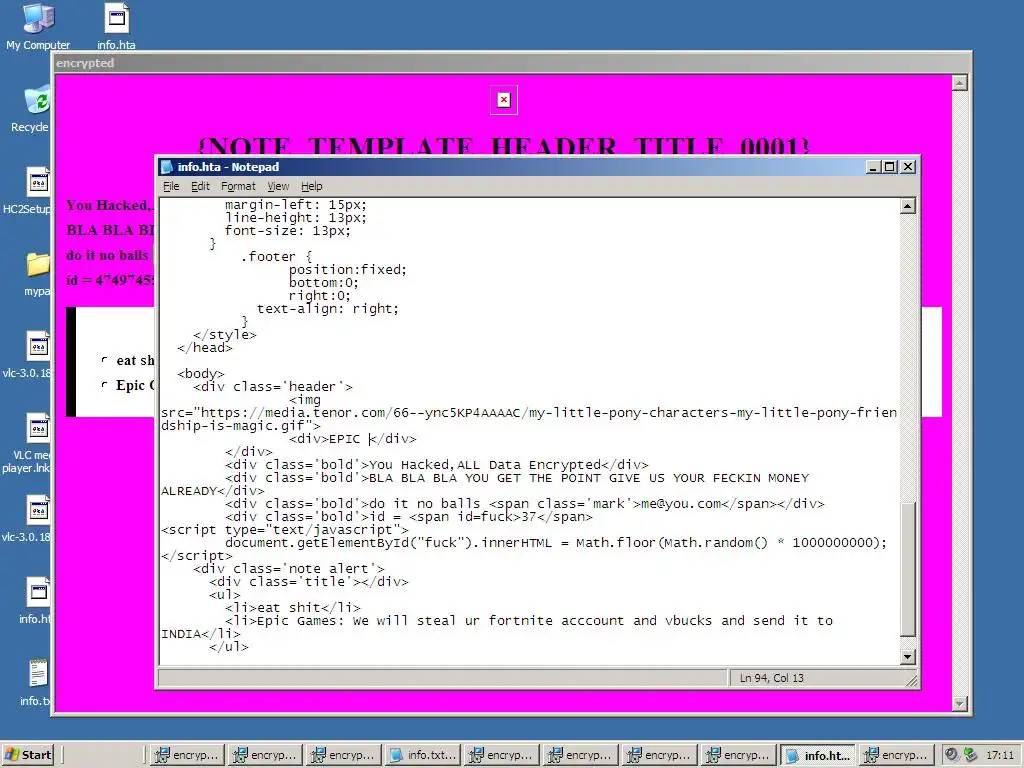
Task: Click the Notepad vertical scrollbar thumb
Action: click(907, 569)
